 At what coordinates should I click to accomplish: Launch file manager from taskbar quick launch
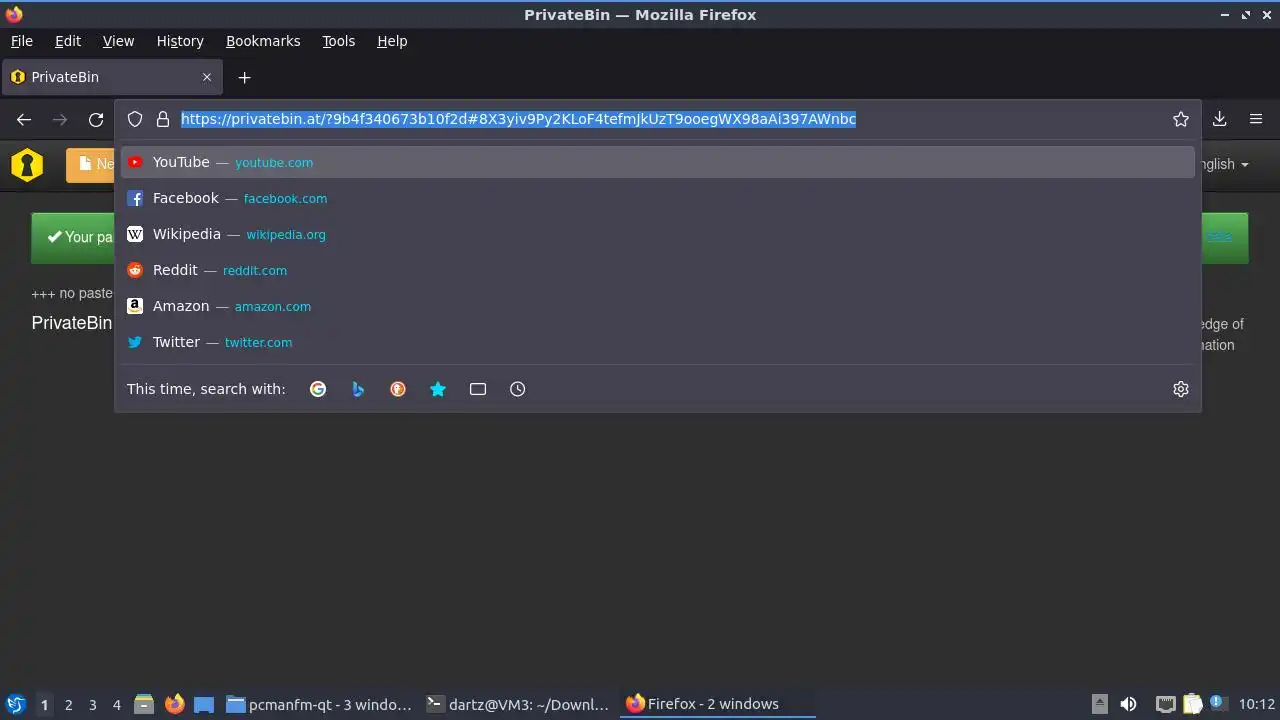click(x=144, y=704)
